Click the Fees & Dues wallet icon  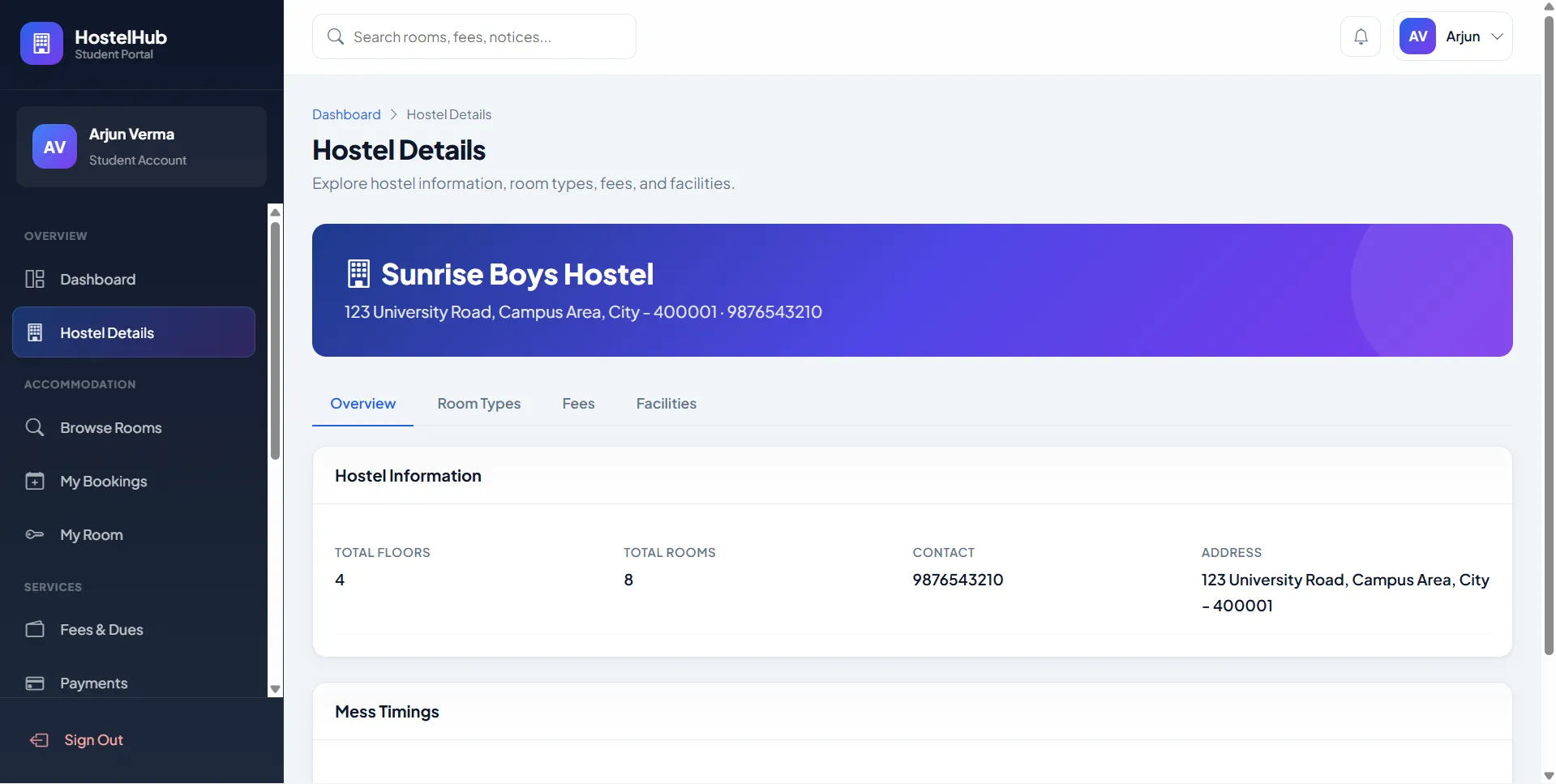coord(35,629)
